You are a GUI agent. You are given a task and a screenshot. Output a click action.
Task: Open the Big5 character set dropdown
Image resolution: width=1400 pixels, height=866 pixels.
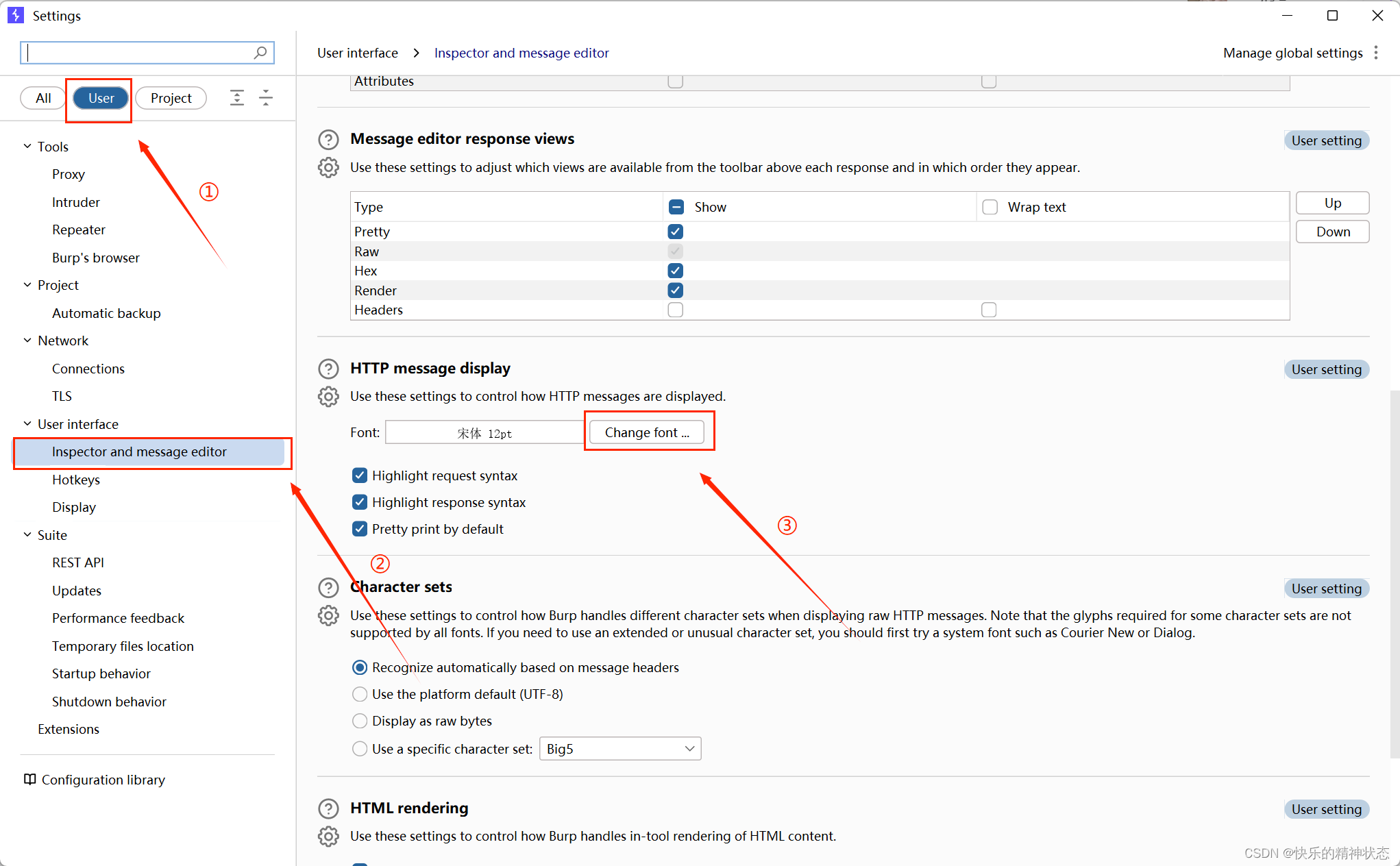click(x=619, y=749)
